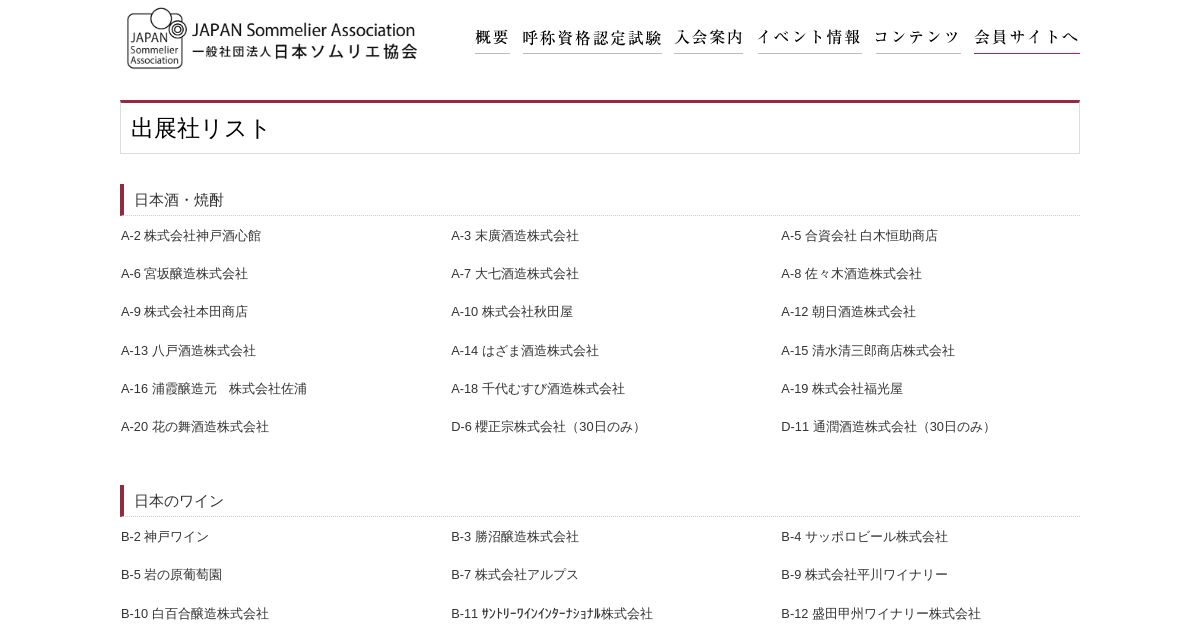Select A-19 株式会社福光屋

[x=842, y=389]
